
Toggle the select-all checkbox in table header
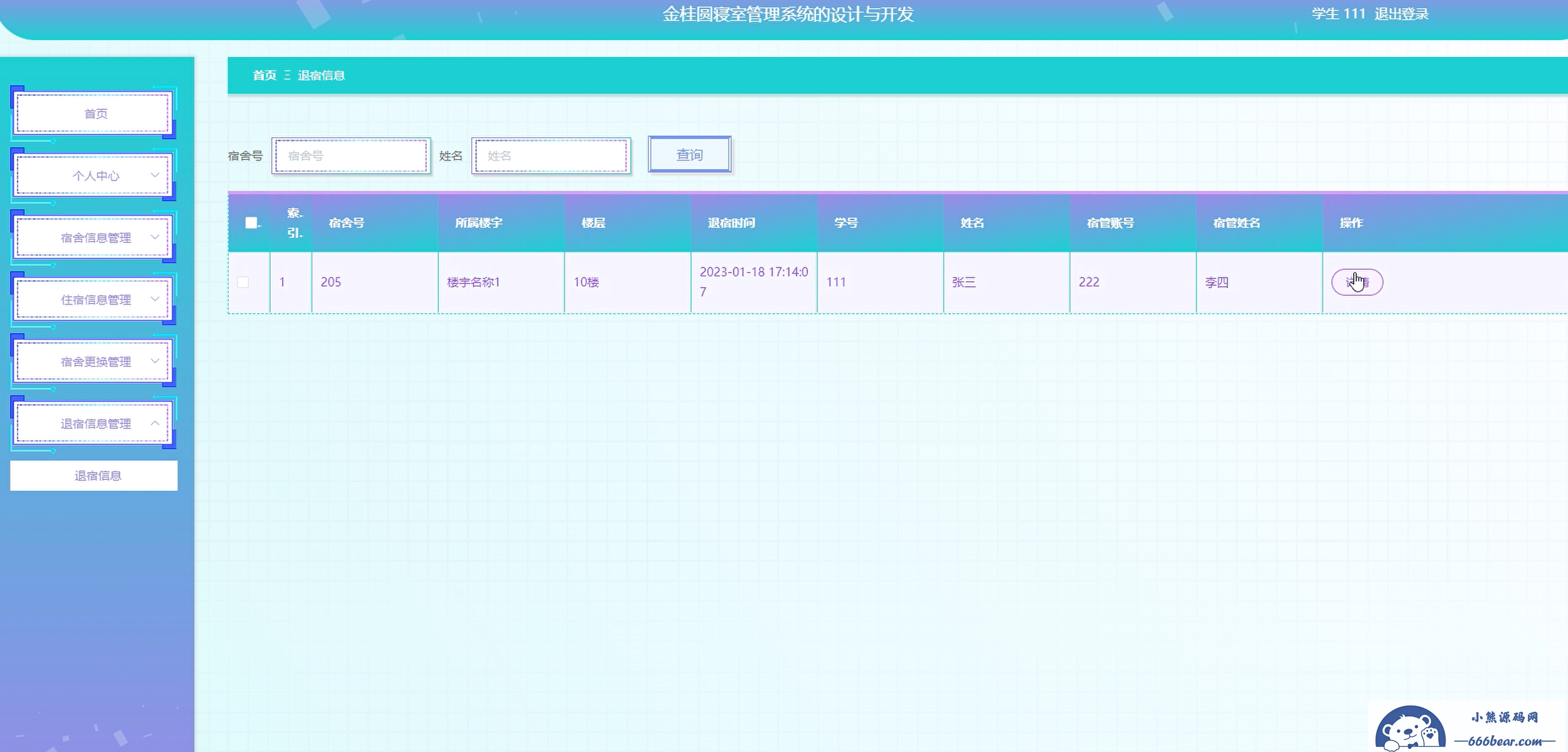[x=251, y=223]
